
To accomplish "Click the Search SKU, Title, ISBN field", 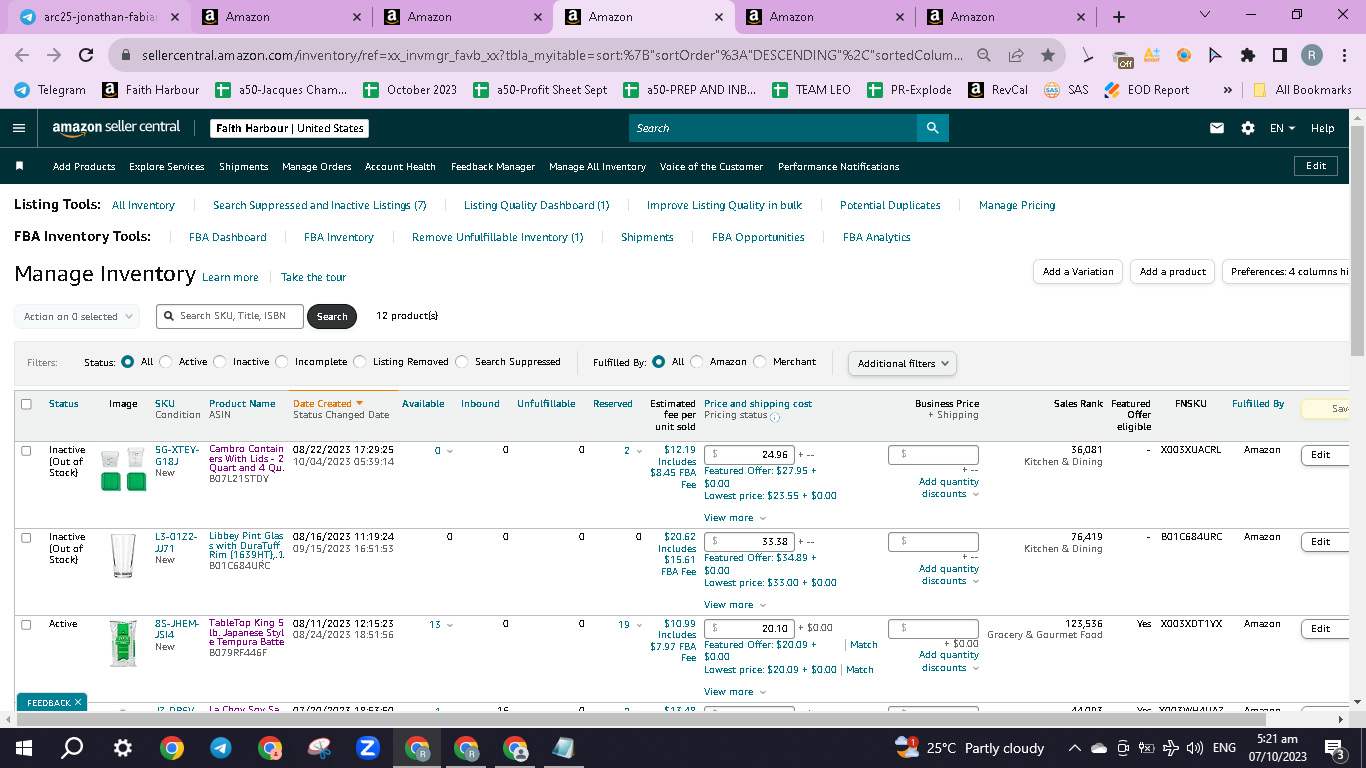I will click(x=229, y=316).
